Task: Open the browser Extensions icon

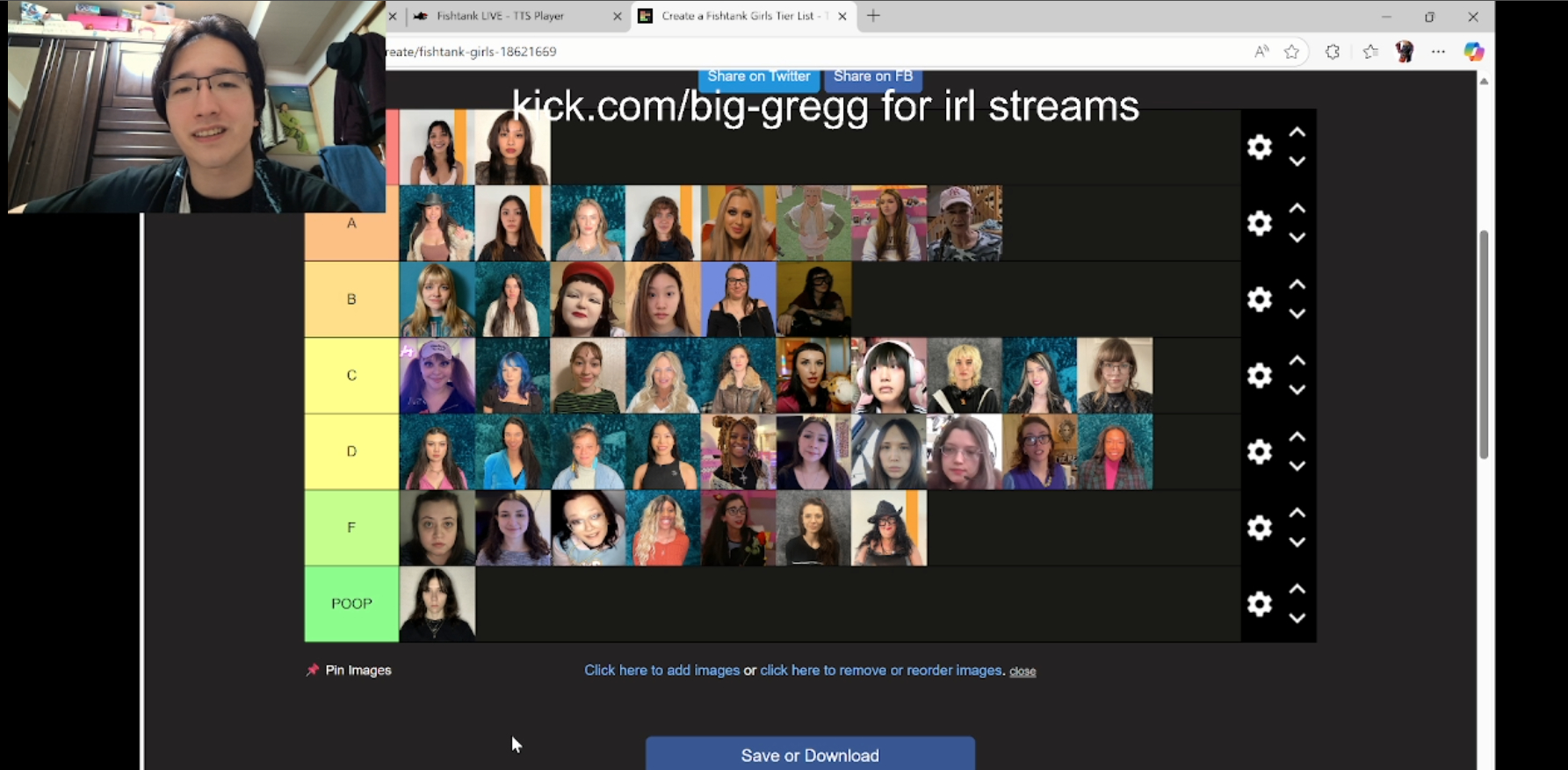Action: click(1333, 52)
